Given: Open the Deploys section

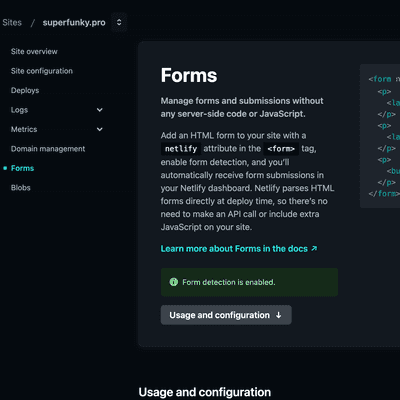Looking at the screenshot, I should (x=25, y=90).
